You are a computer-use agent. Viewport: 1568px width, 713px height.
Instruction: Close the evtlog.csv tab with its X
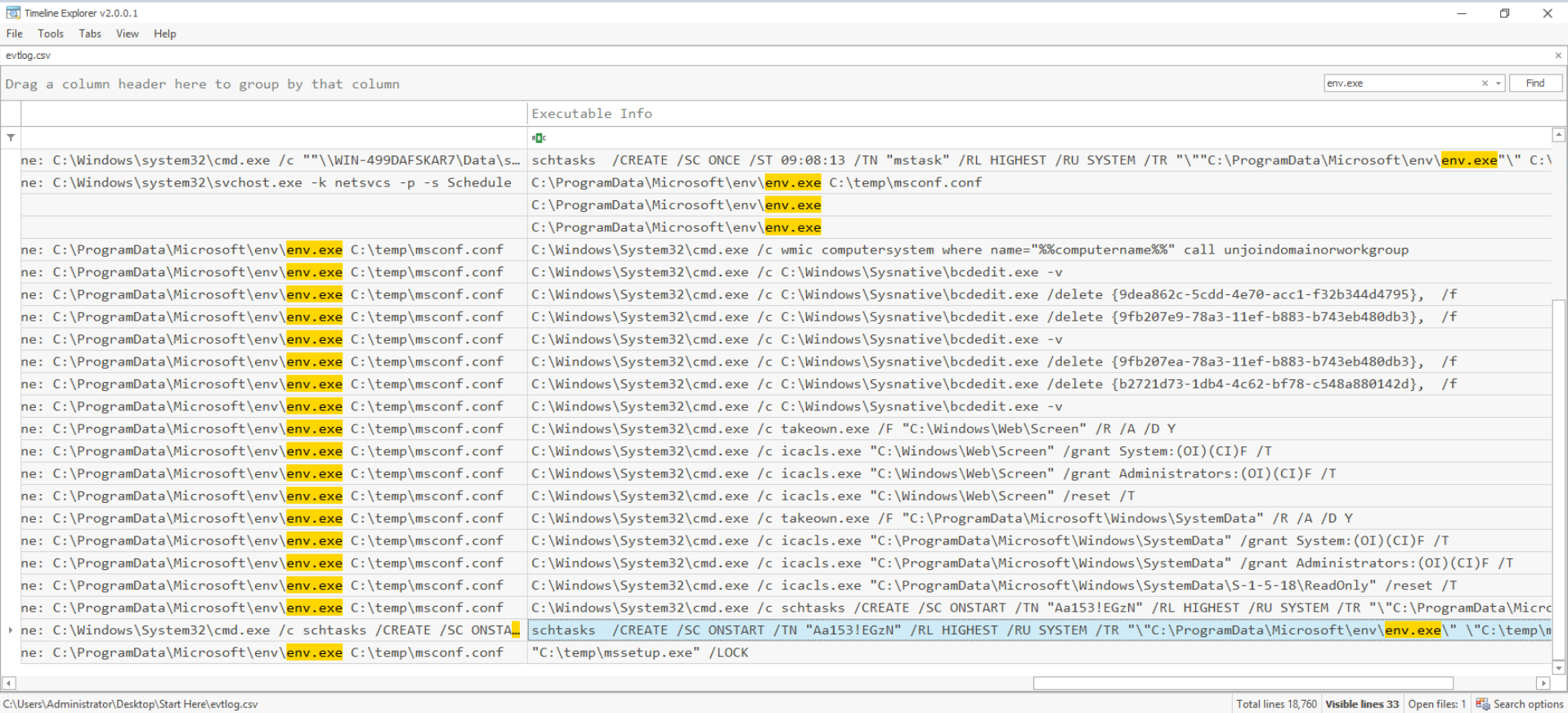click(1557, 56)
